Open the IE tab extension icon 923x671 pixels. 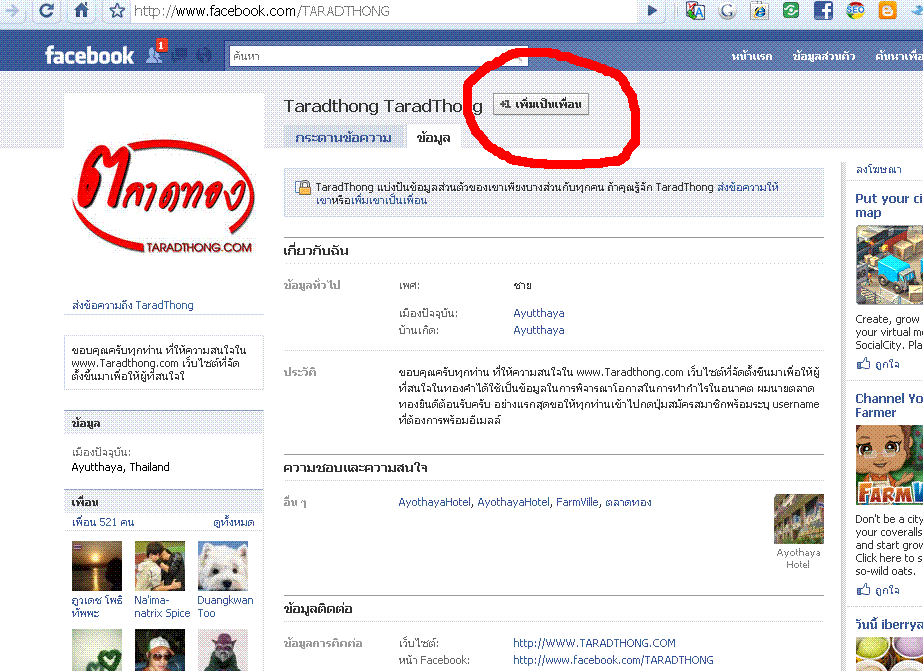tap(759, 11)
